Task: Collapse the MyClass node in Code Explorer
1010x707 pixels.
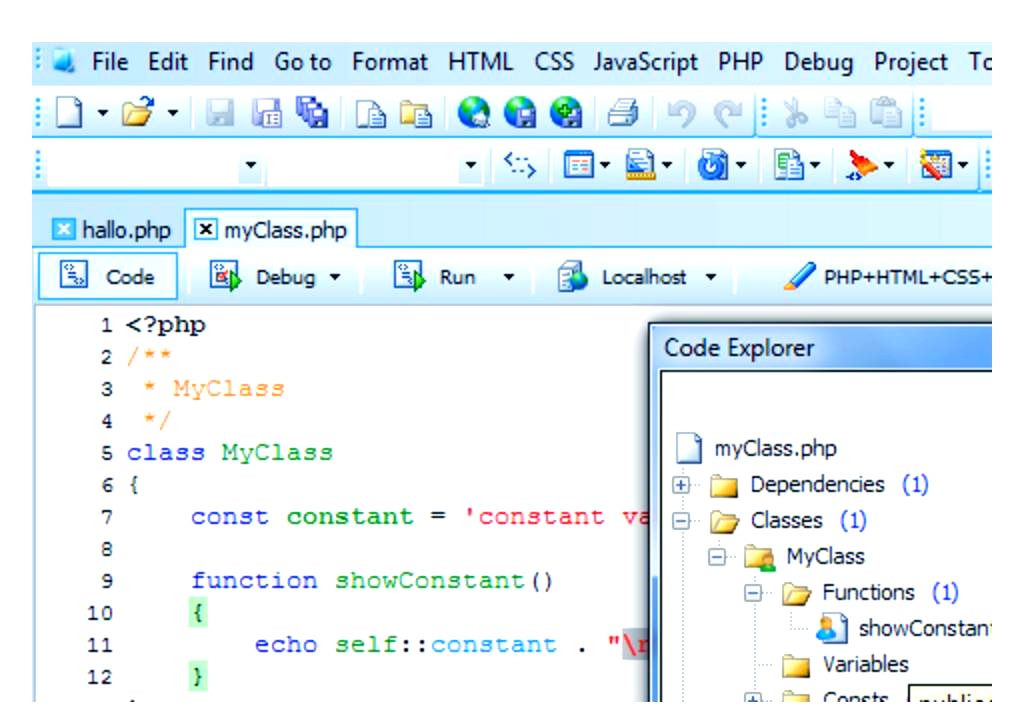Action: coord(717,557)
